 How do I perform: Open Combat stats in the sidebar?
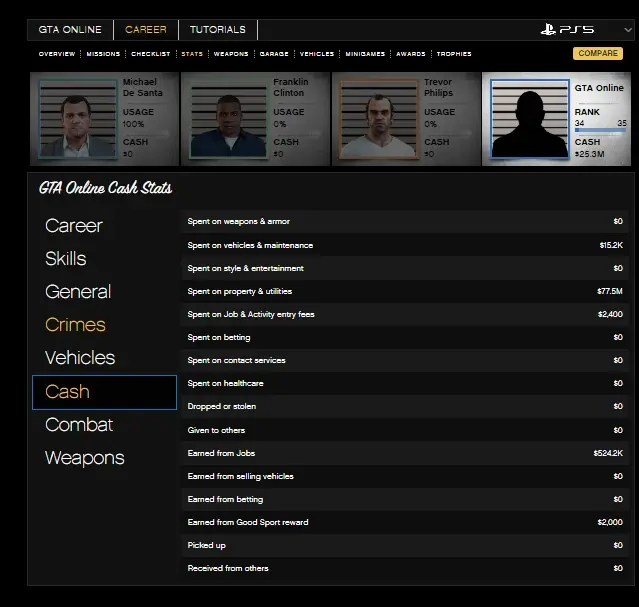(79, 425)
